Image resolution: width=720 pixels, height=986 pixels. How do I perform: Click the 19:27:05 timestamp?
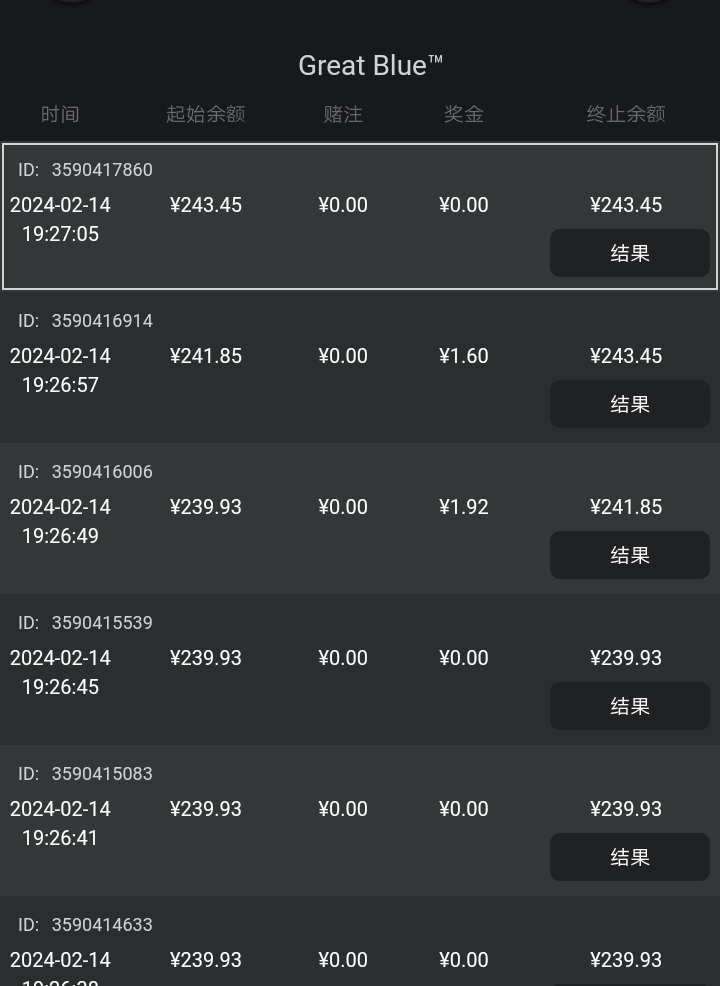(x=60, y=234)
